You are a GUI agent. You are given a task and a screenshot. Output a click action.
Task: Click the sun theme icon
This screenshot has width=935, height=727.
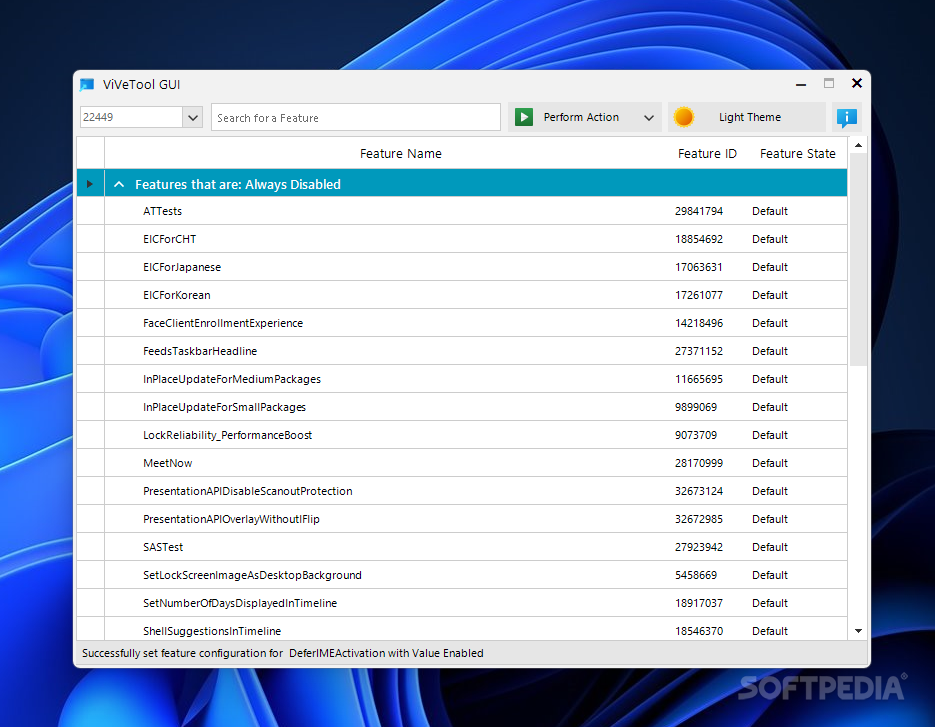(x=683, y=117)
